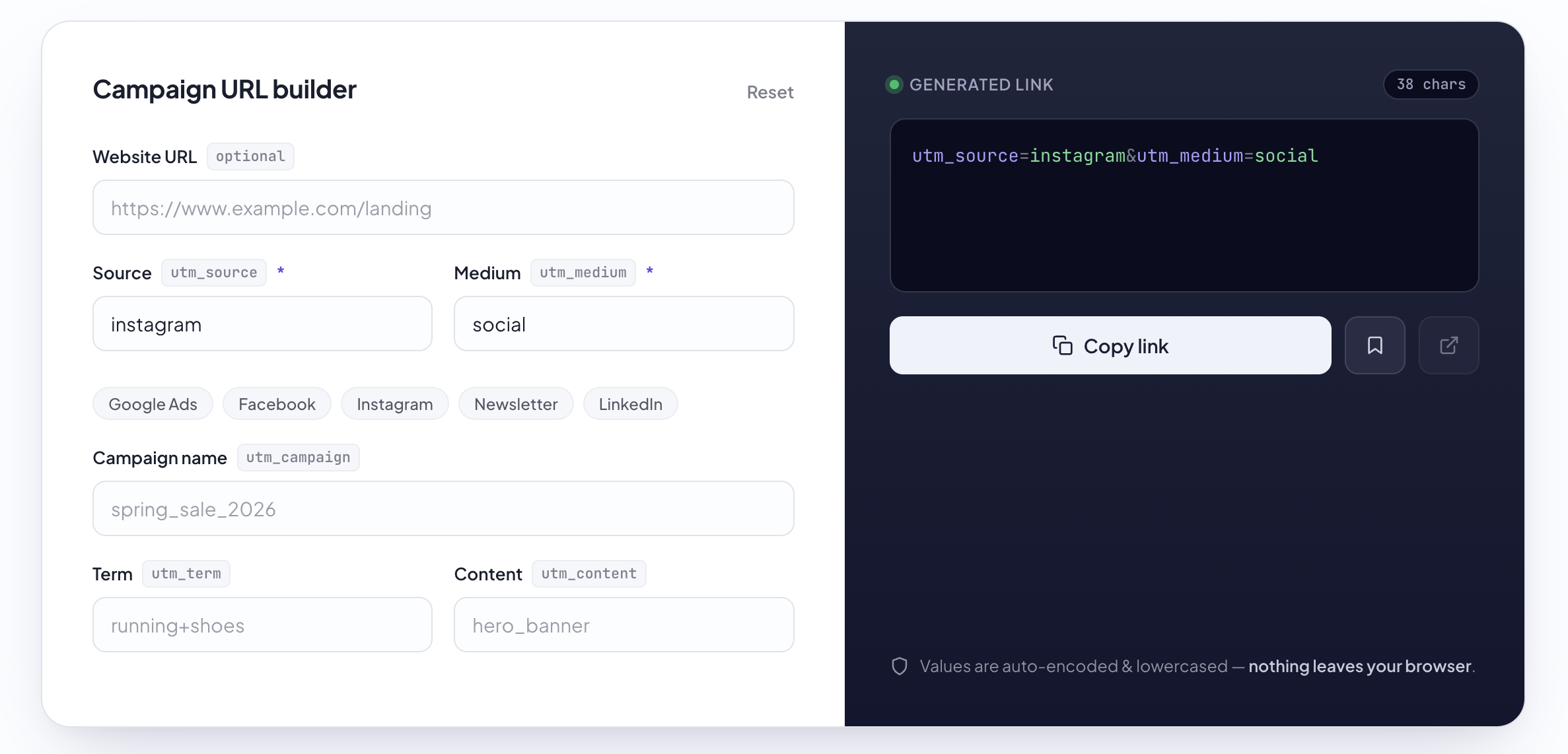Focus the Content input field

coord(624,625)
